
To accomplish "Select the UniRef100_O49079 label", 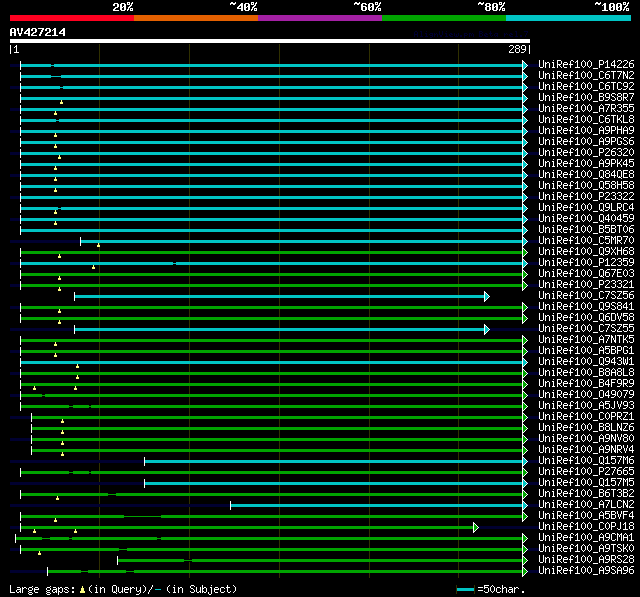I will 586,395.
